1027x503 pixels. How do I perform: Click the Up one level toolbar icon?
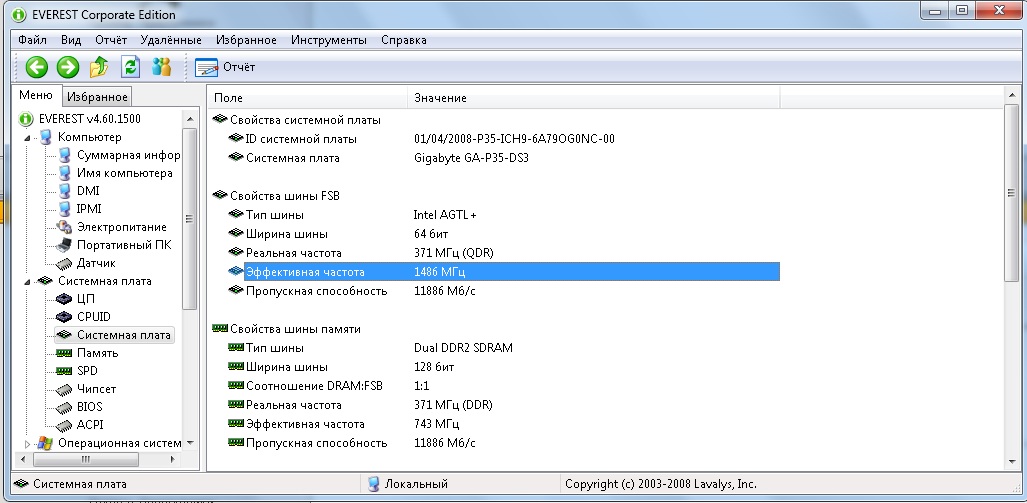pos(99,67)
